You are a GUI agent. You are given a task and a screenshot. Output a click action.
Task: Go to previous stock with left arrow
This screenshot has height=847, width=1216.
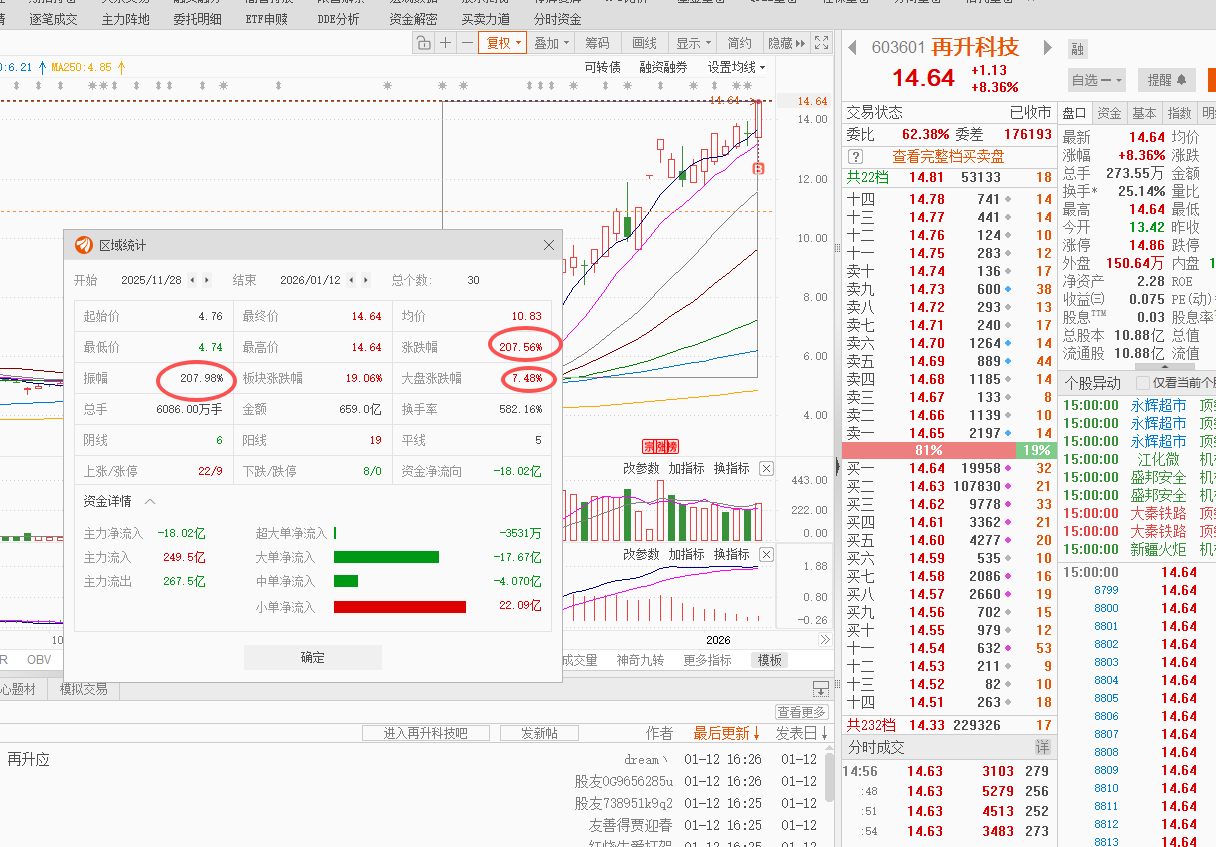click(852, 47)
